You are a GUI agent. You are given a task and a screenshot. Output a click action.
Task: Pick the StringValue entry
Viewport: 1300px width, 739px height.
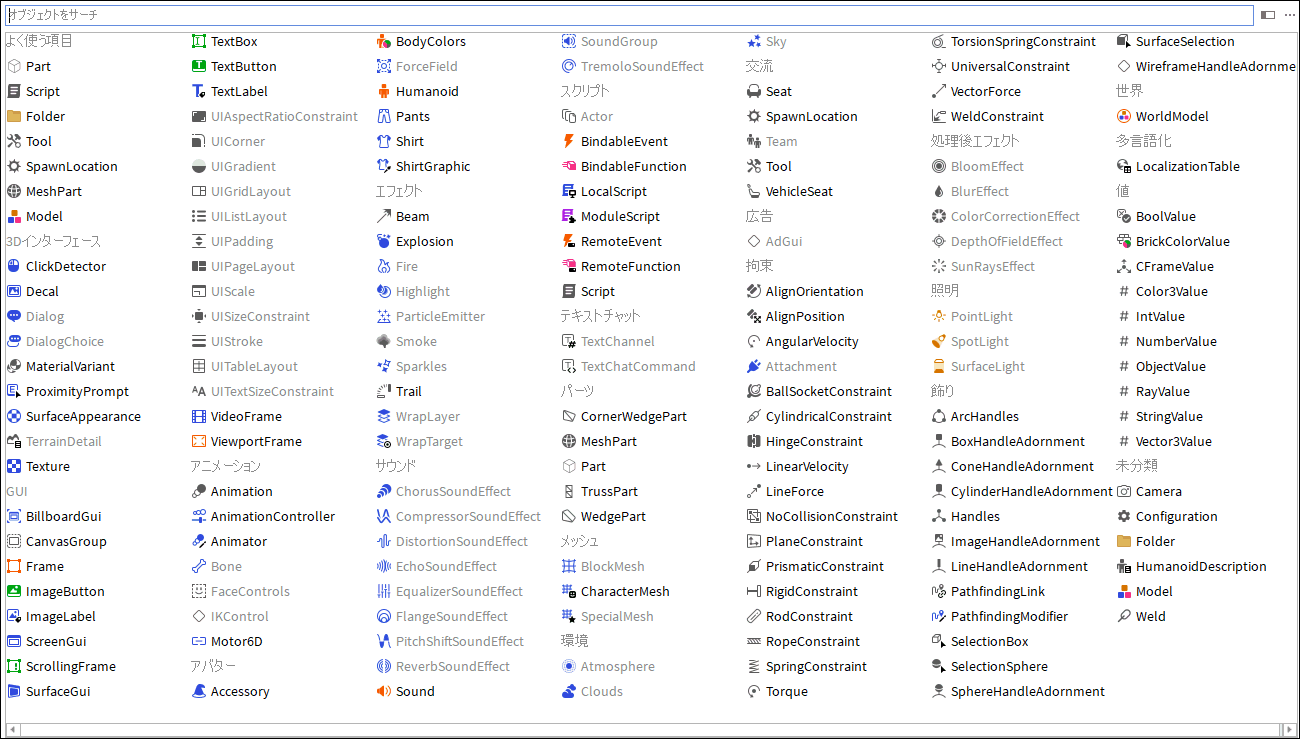(x=1169, y=416)
